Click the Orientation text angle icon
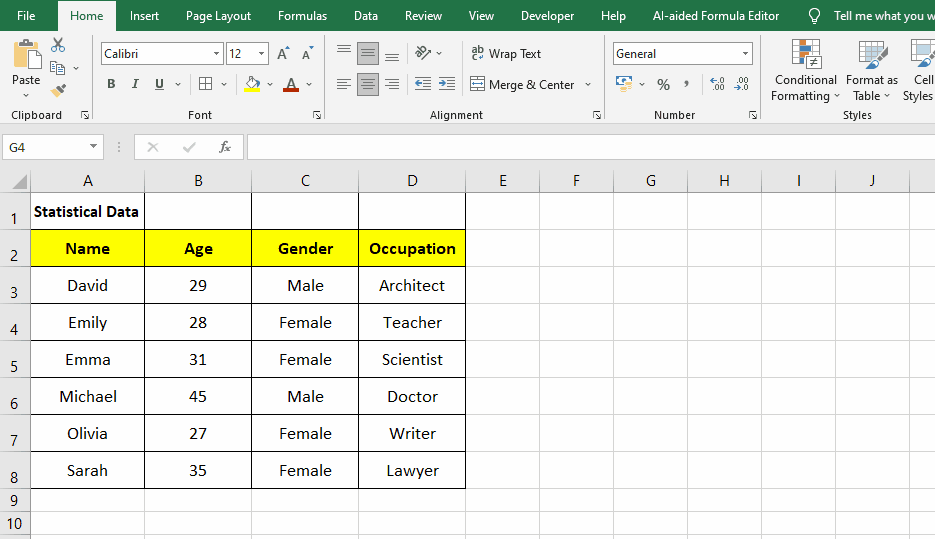935x539 pixels. point(423,53)
